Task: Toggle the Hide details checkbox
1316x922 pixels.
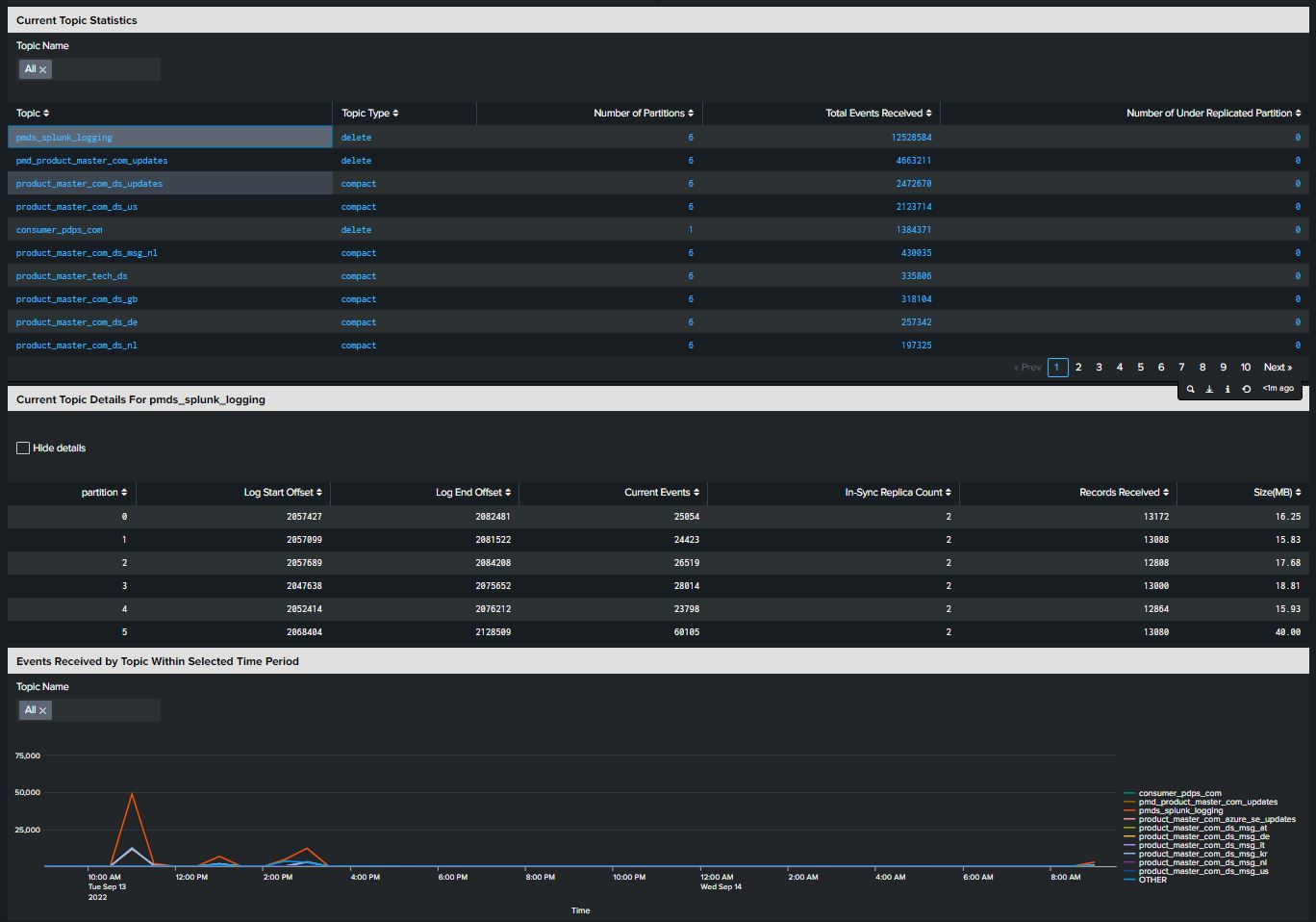Action: [23, 448]
